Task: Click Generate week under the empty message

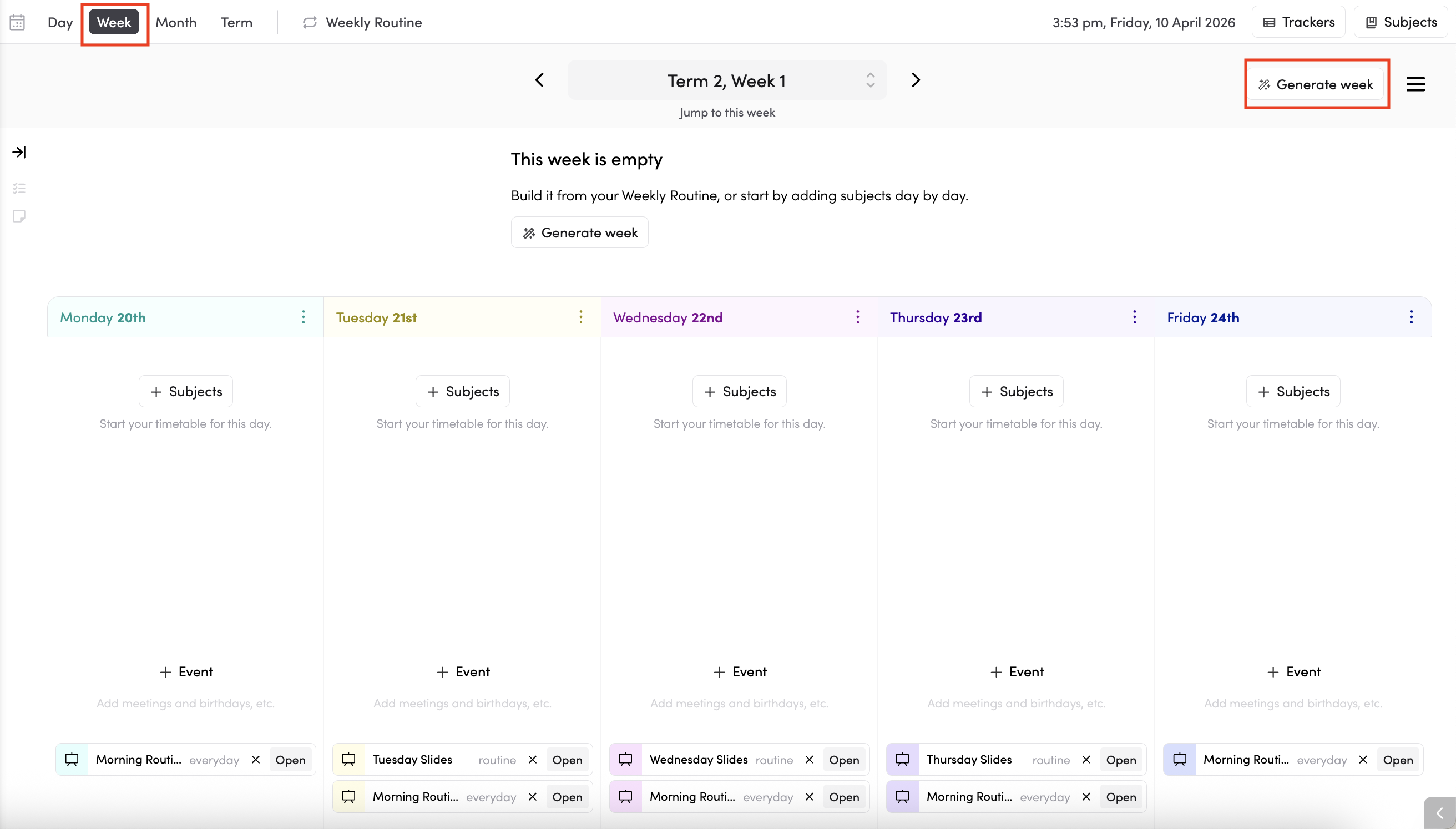Action: [579, 232]
